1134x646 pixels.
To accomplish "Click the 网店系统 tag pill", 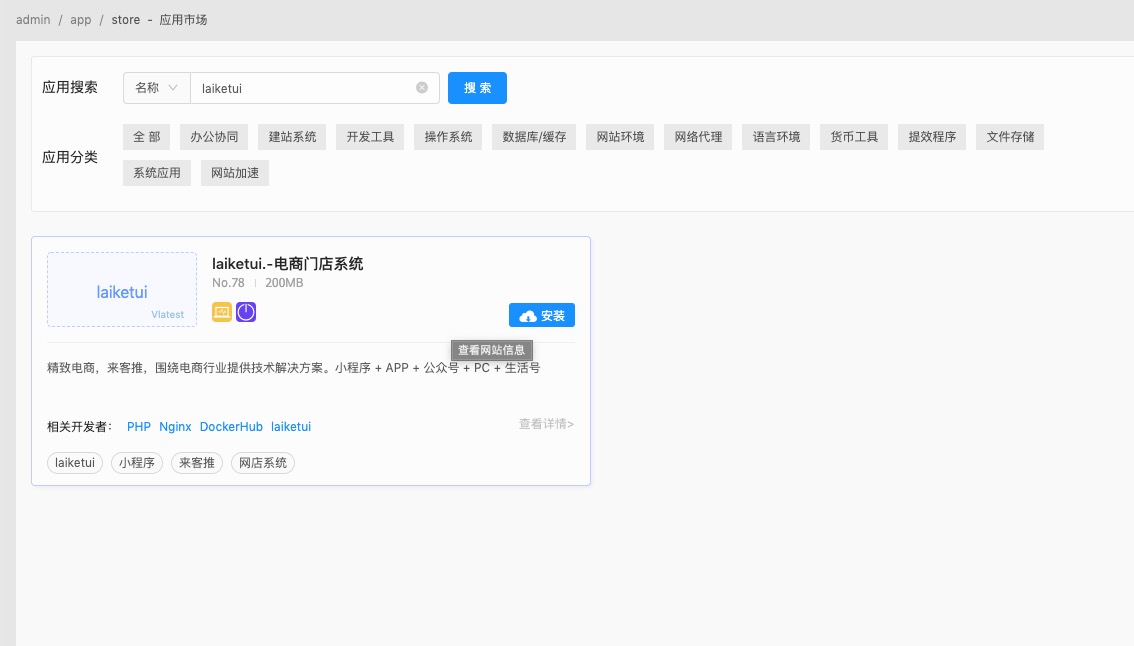I will 263,463.
